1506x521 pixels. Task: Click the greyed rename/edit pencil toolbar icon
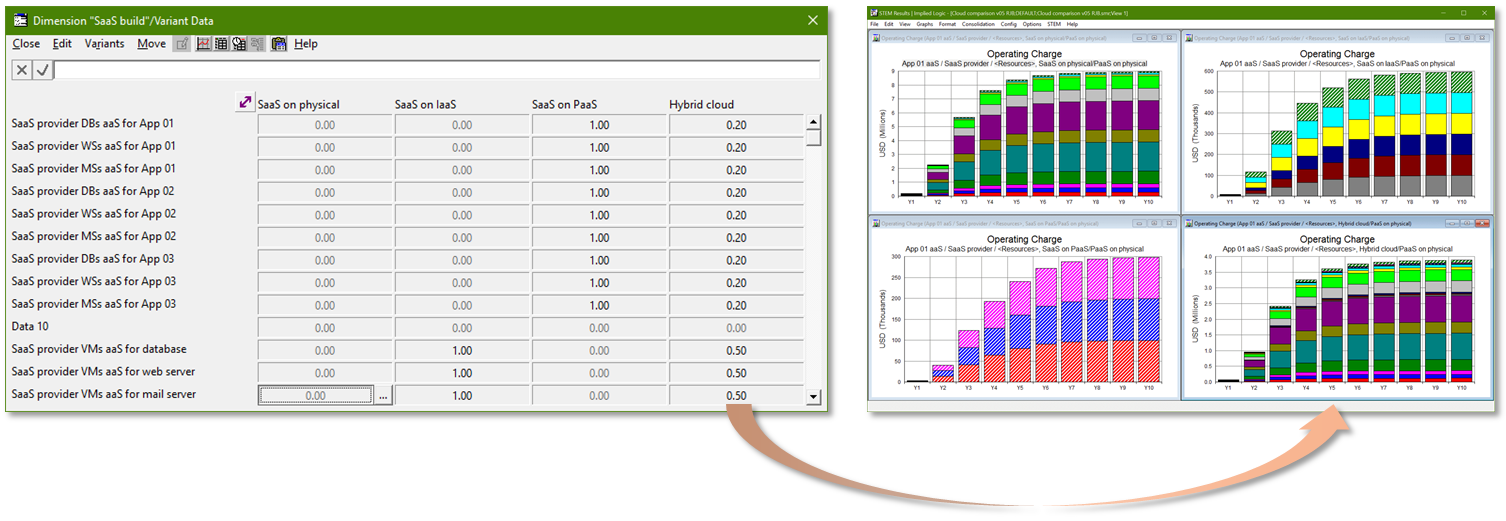(182, 44)
